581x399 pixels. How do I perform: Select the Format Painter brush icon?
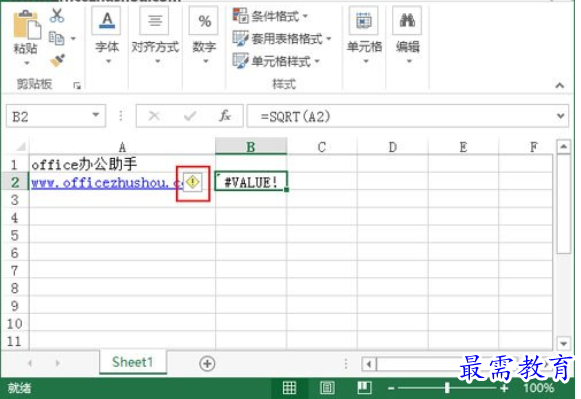pos(57,61)
